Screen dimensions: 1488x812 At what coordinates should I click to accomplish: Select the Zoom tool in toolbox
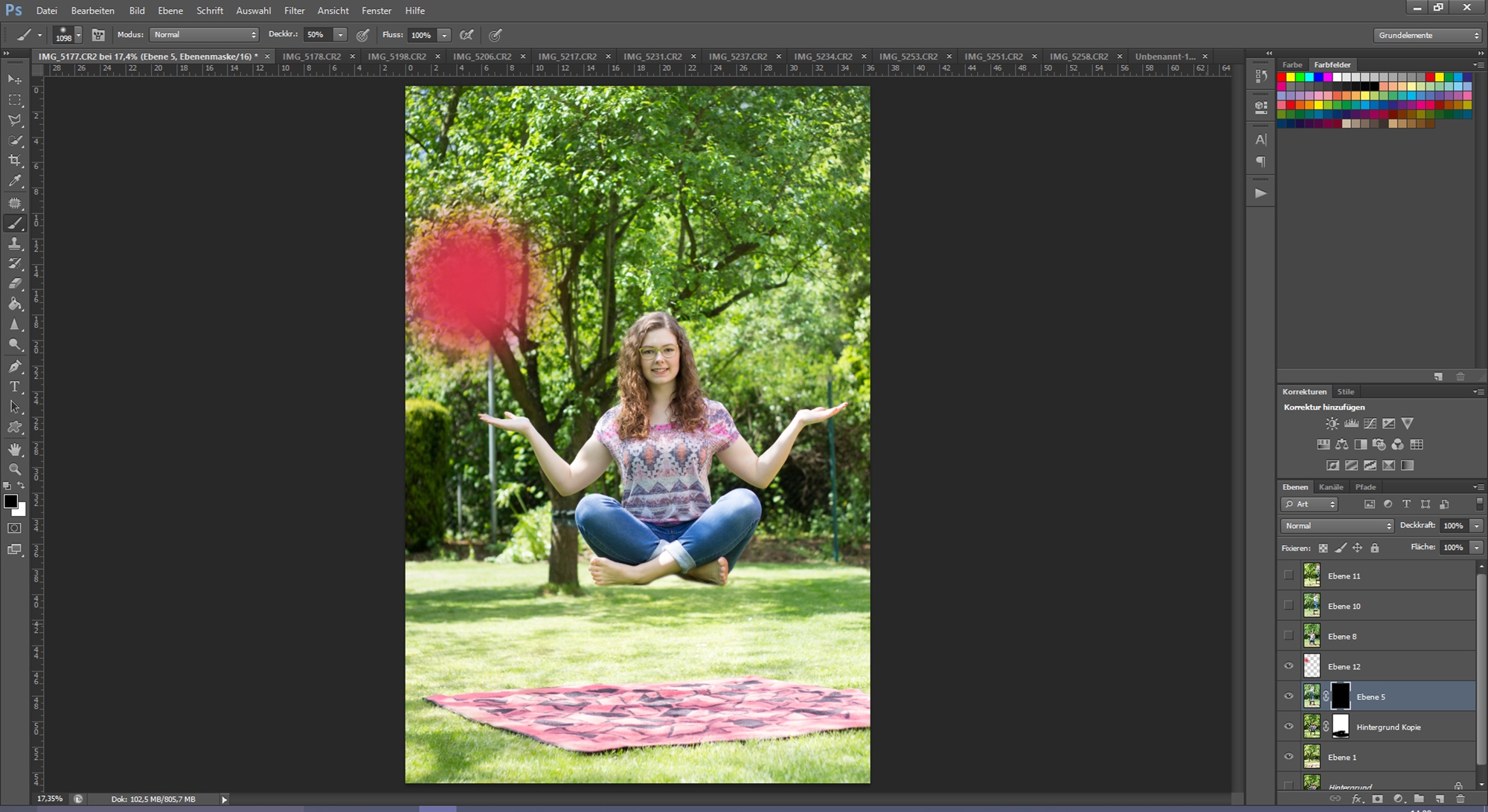point(15,469)
